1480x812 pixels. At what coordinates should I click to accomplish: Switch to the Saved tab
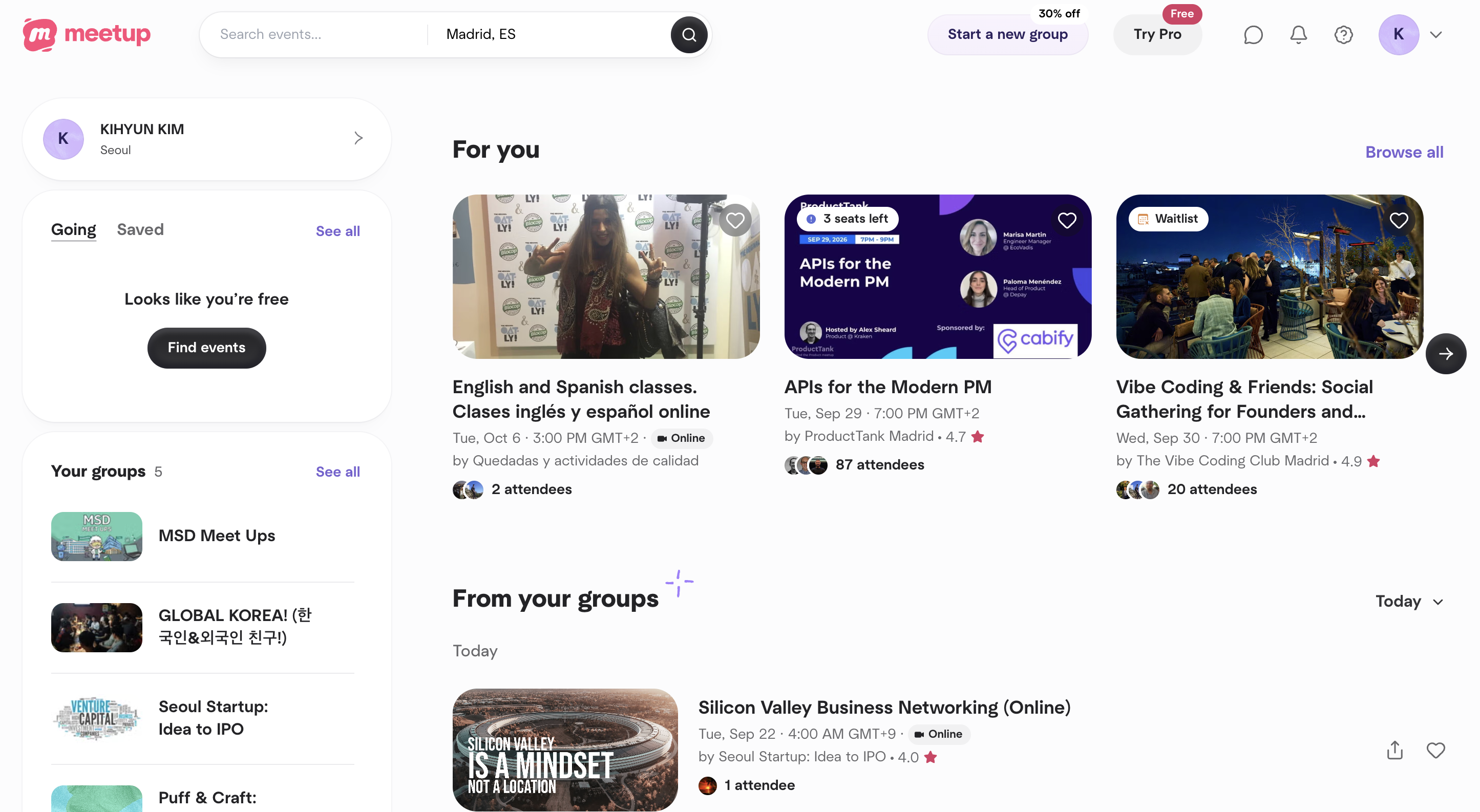[140, 230]
